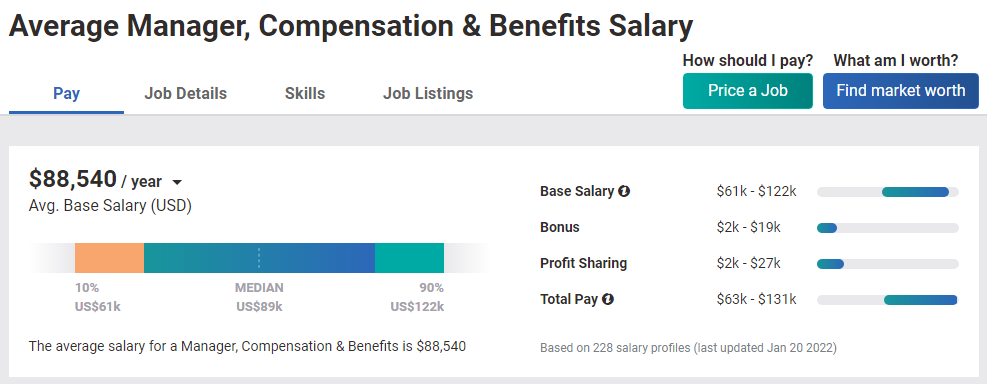Click the Bonus range bar
This screenshot has height=384, width=987.
(x=888, y=228)
